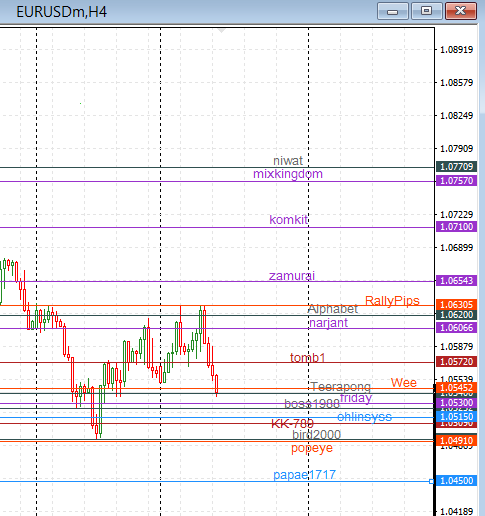Select the friday line label

coord(356,398)
